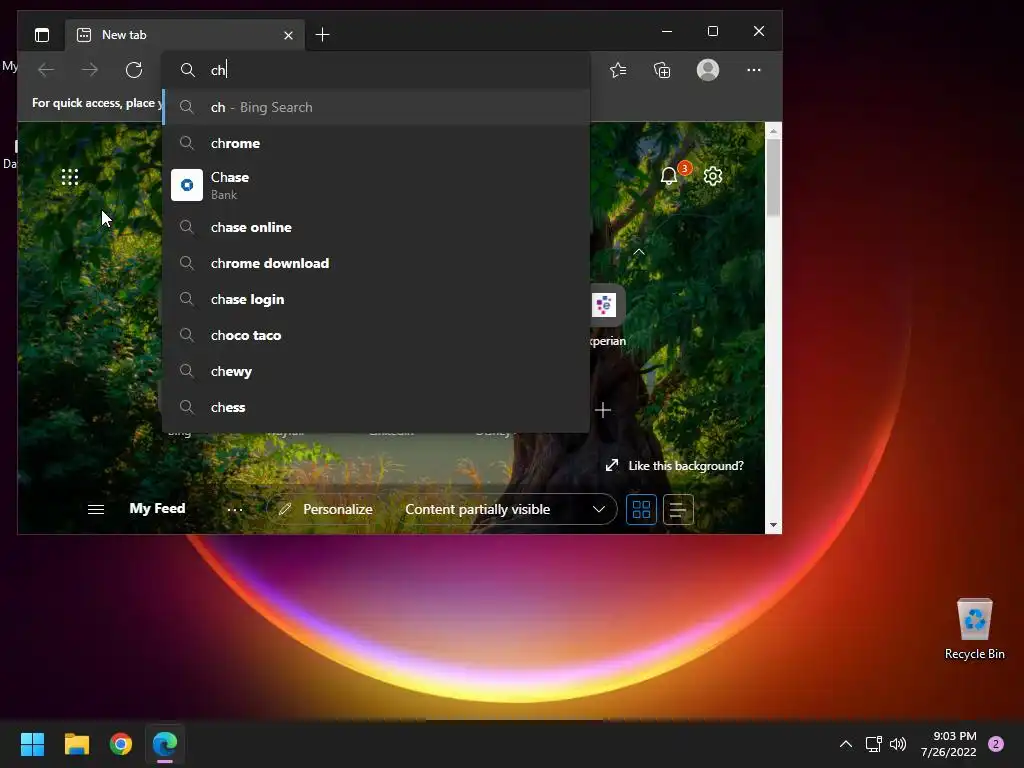1024x768 pixels.
Task: Open 'Content partially visible' dropdown
Action: [504, 509]
